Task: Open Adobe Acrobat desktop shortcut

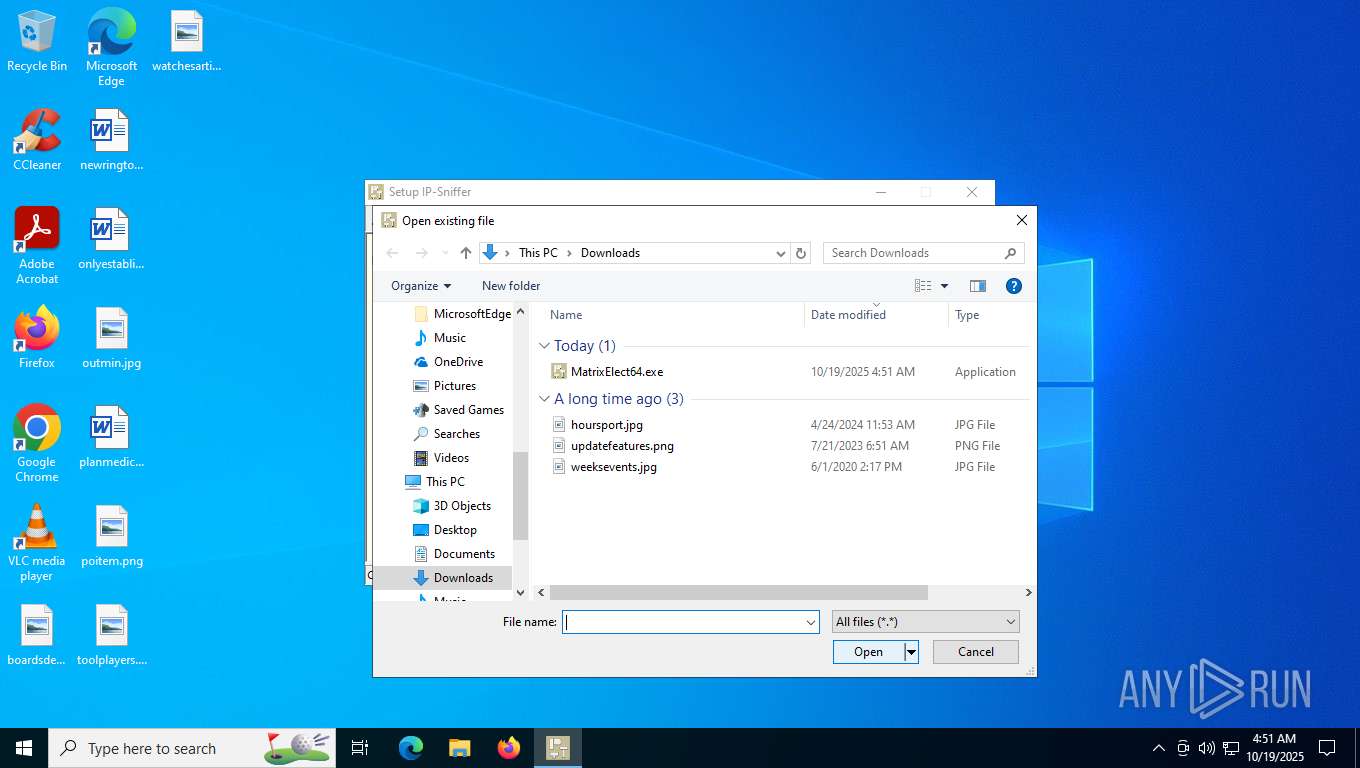Action: [x=37, y=246]
